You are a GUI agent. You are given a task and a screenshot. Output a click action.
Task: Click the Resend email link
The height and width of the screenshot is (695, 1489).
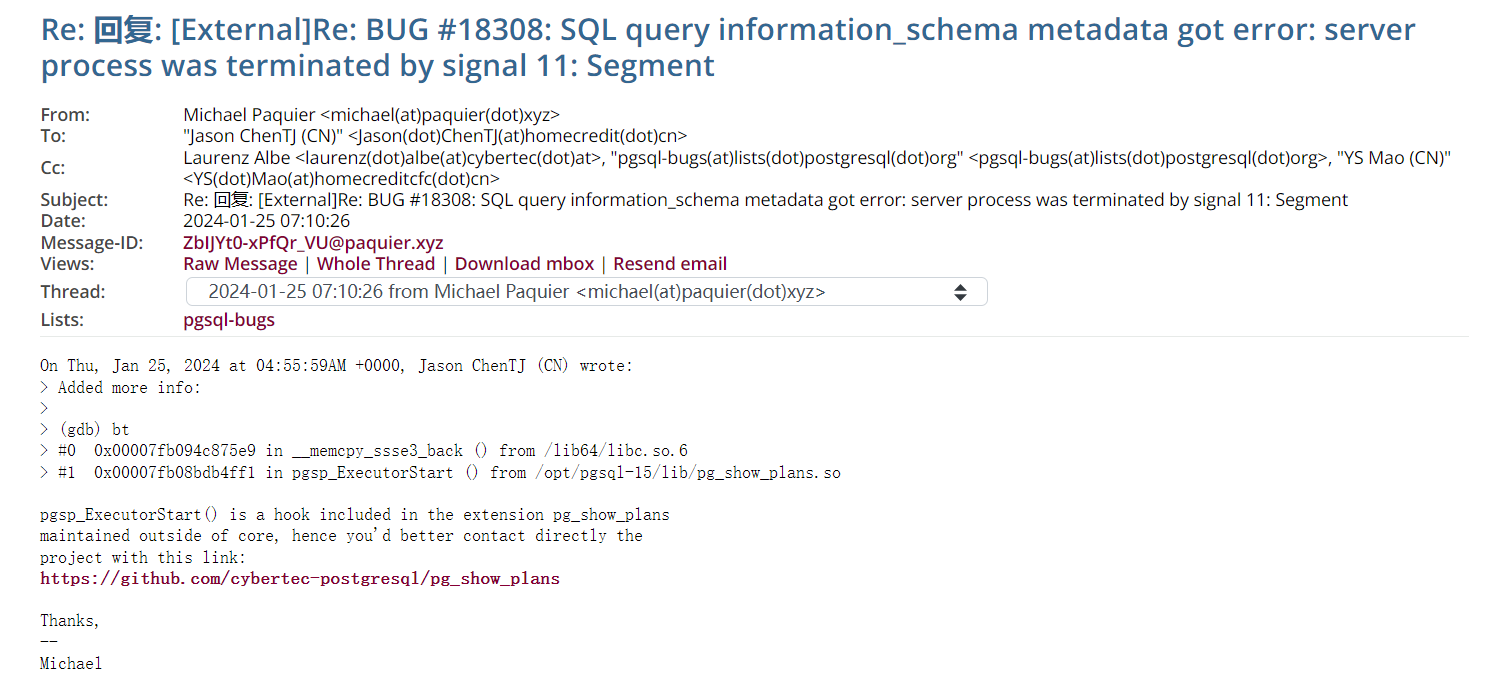pyautogui.click(x=670, y=264)
